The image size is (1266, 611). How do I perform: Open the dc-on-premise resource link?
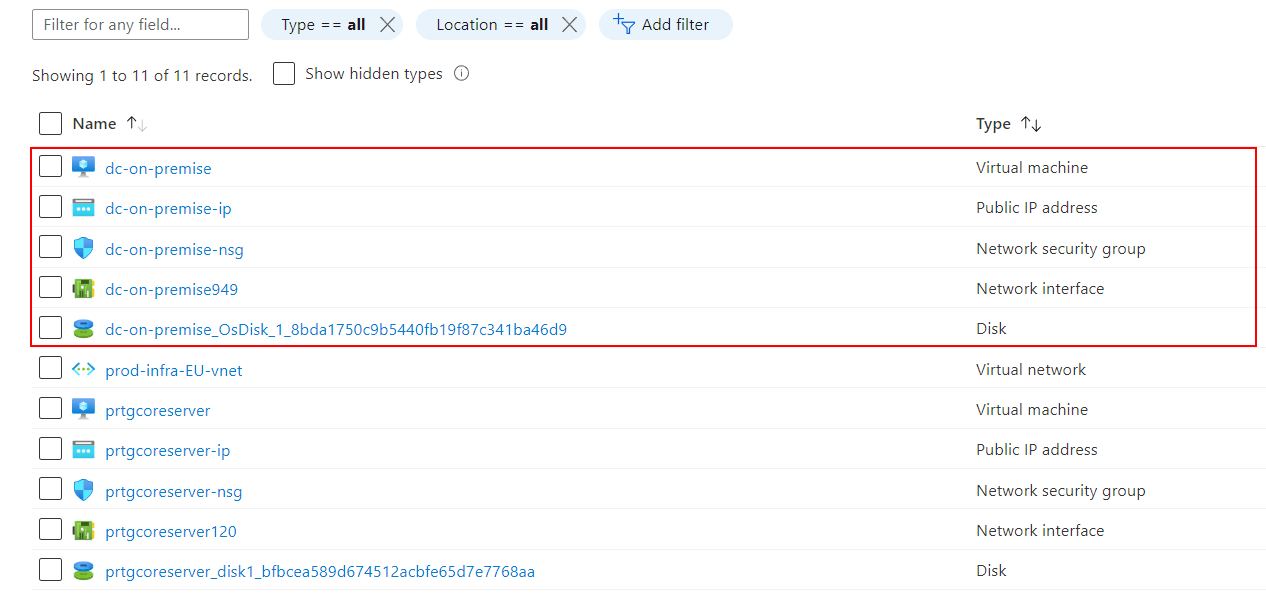(x=158, y=168)
